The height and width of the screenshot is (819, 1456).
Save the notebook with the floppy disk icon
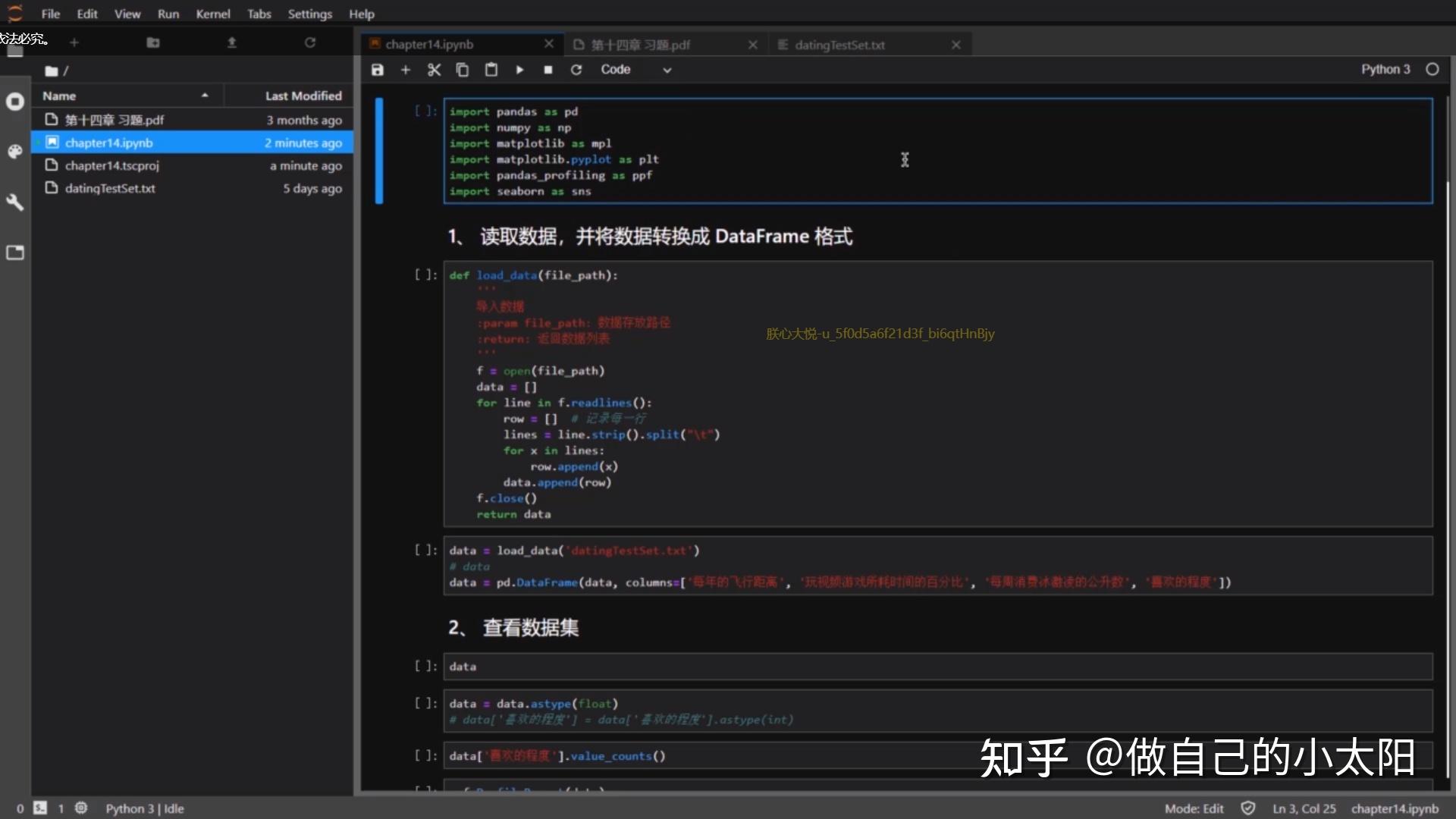pos(377,70)
